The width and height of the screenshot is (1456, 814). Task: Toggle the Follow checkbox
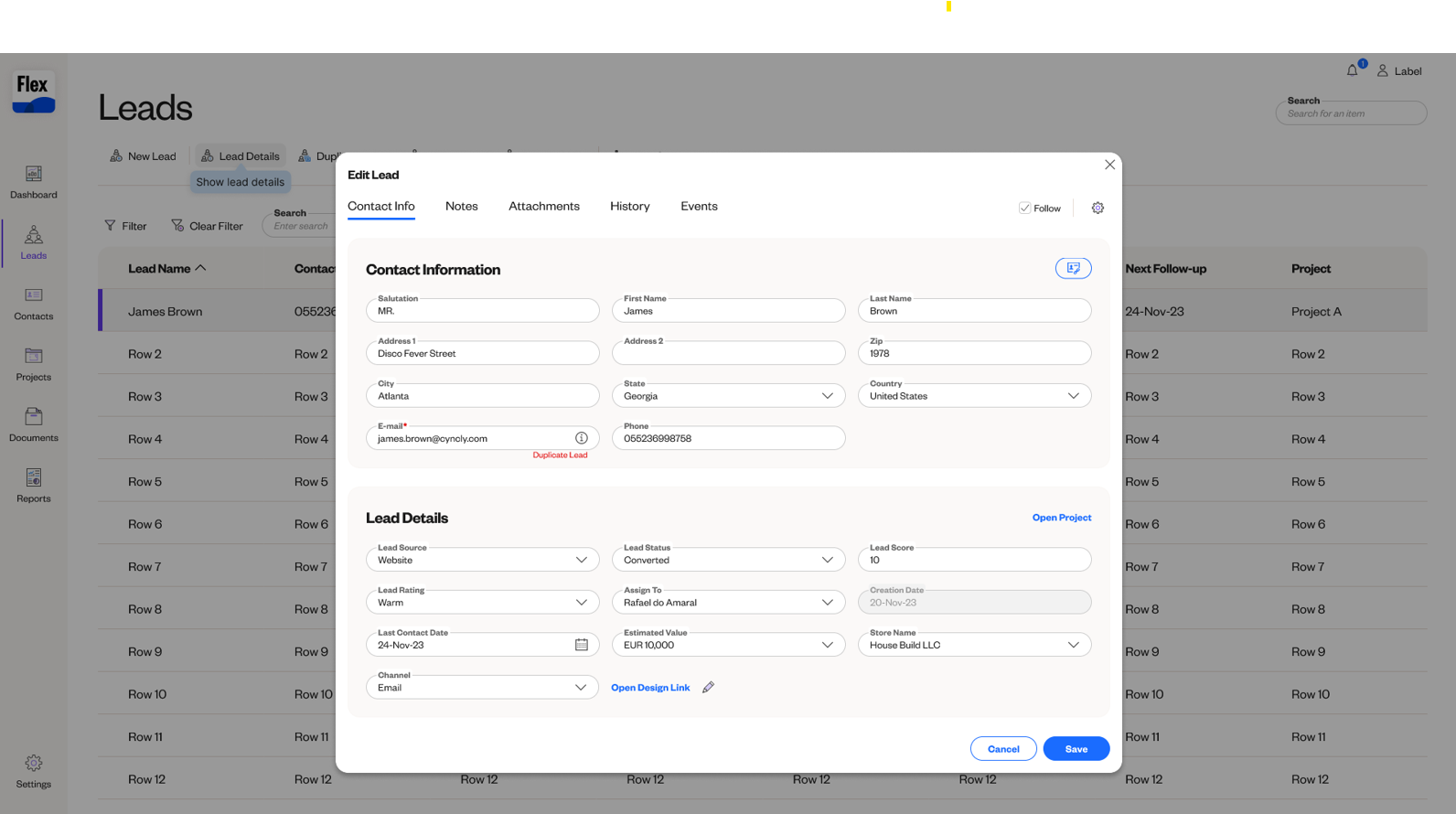1024,209
